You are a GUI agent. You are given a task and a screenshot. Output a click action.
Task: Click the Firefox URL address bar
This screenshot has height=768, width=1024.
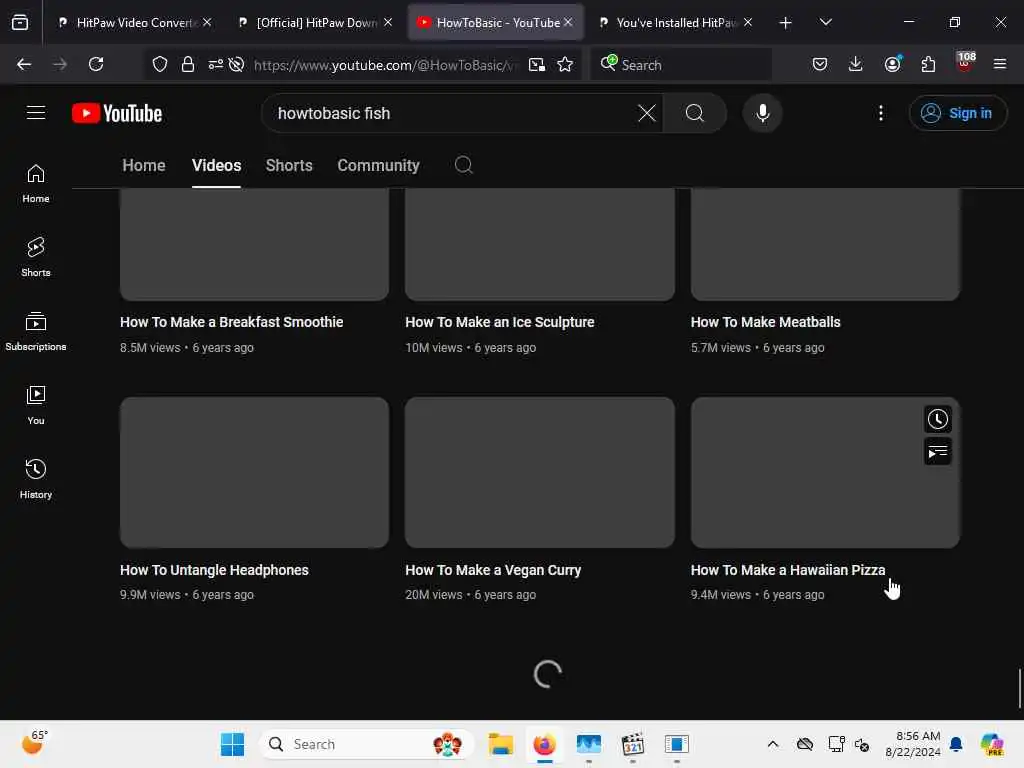(x=385, y=65)
